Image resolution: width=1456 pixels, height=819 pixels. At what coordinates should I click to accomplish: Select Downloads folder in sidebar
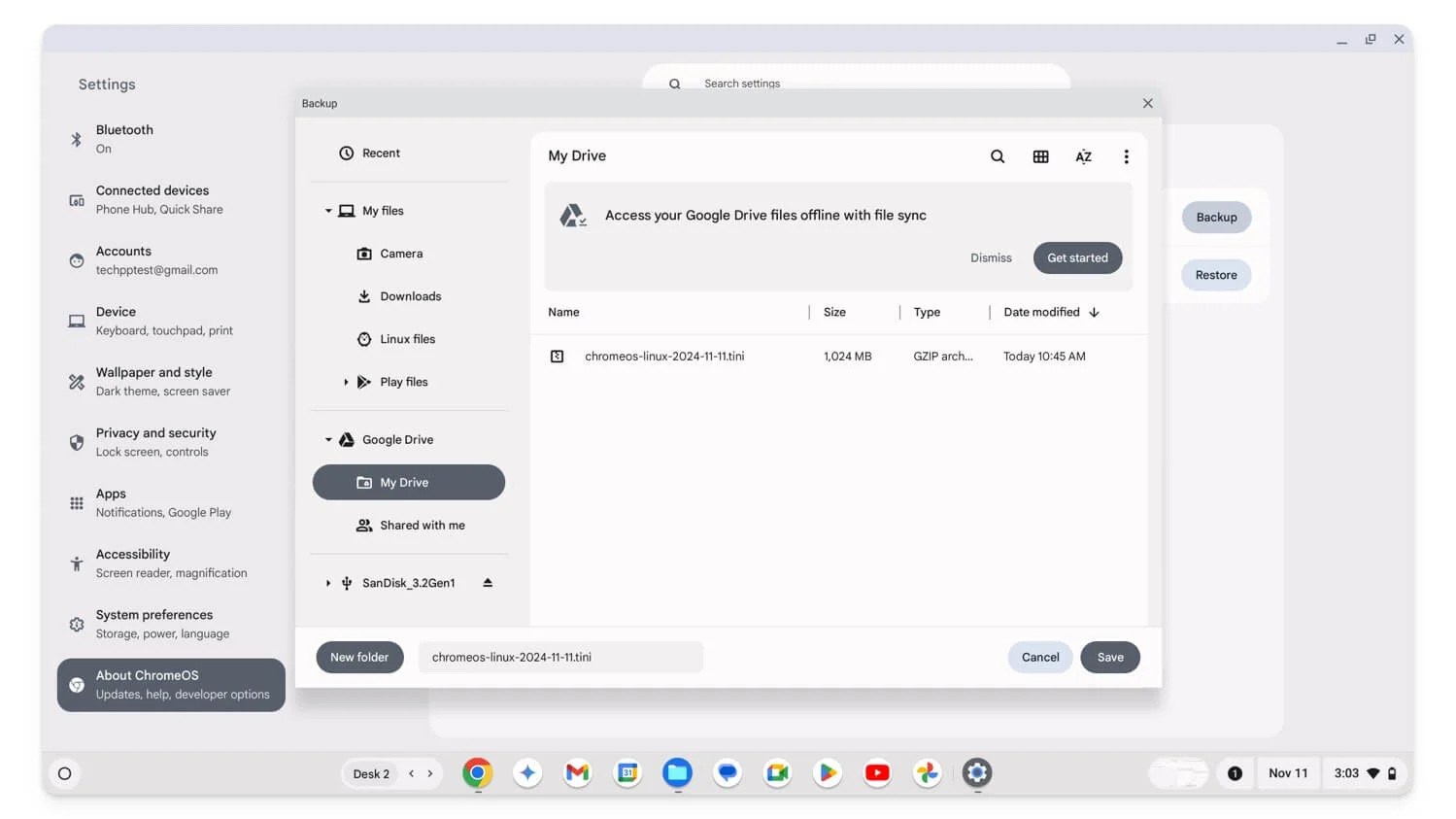click(x=410, y=296)
